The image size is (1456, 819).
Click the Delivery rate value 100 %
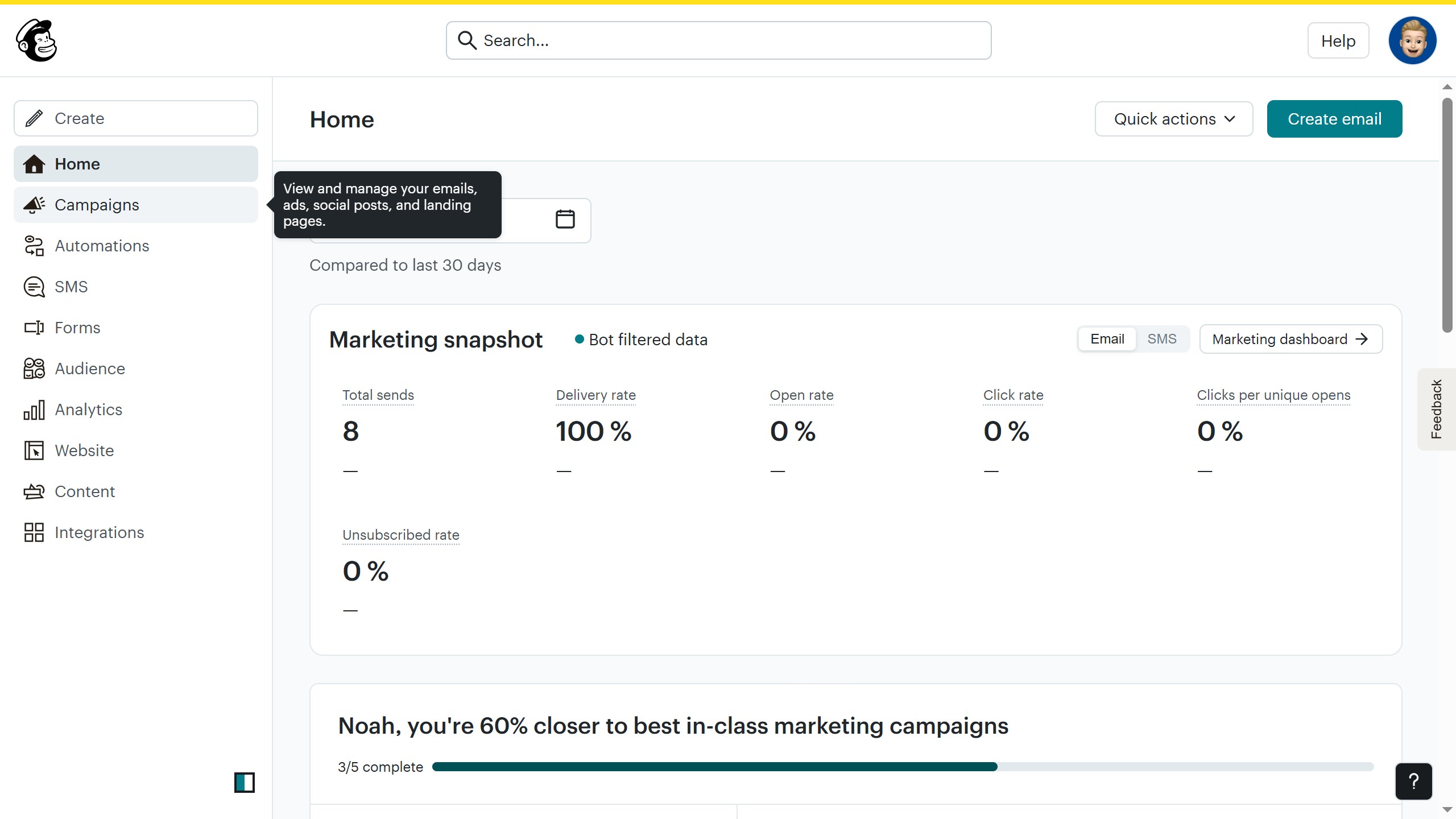tap(593, 431)
